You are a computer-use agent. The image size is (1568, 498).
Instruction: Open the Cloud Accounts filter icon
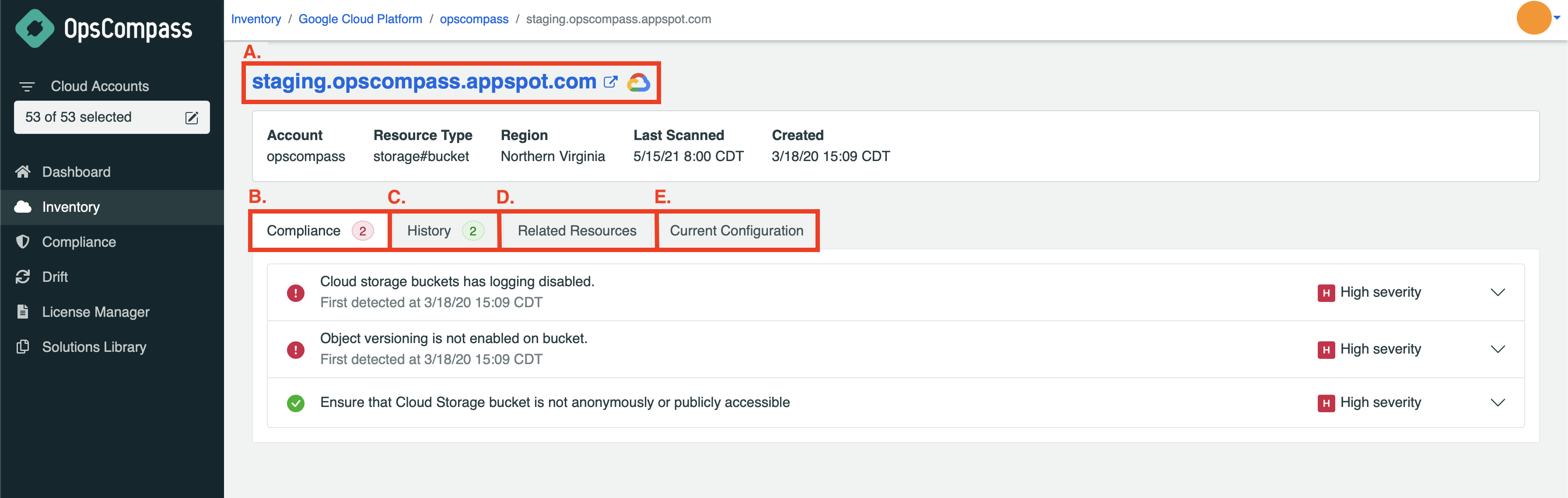(x=27, y=87)
